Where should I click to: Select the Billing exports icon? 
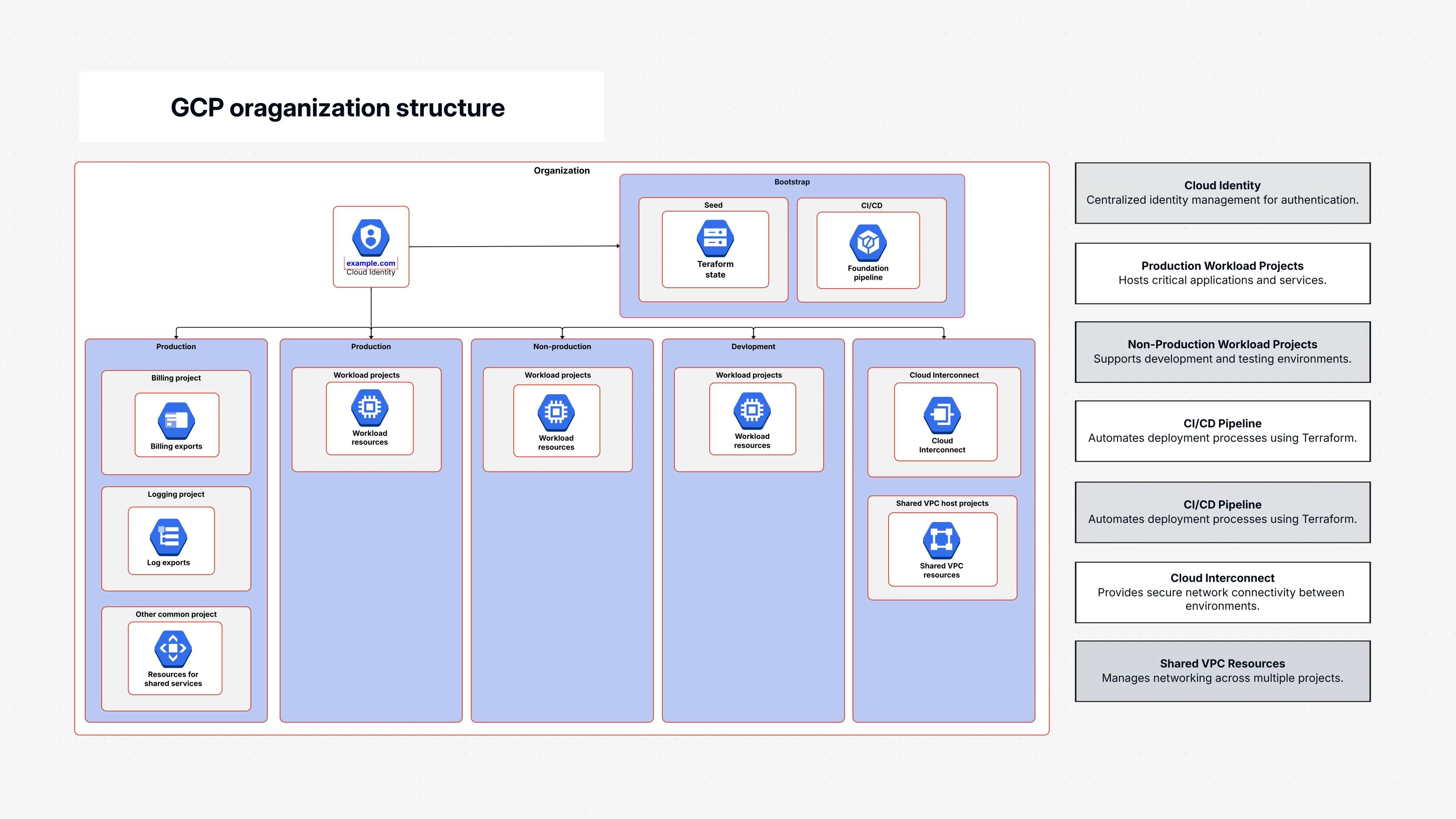click(176, 421)
